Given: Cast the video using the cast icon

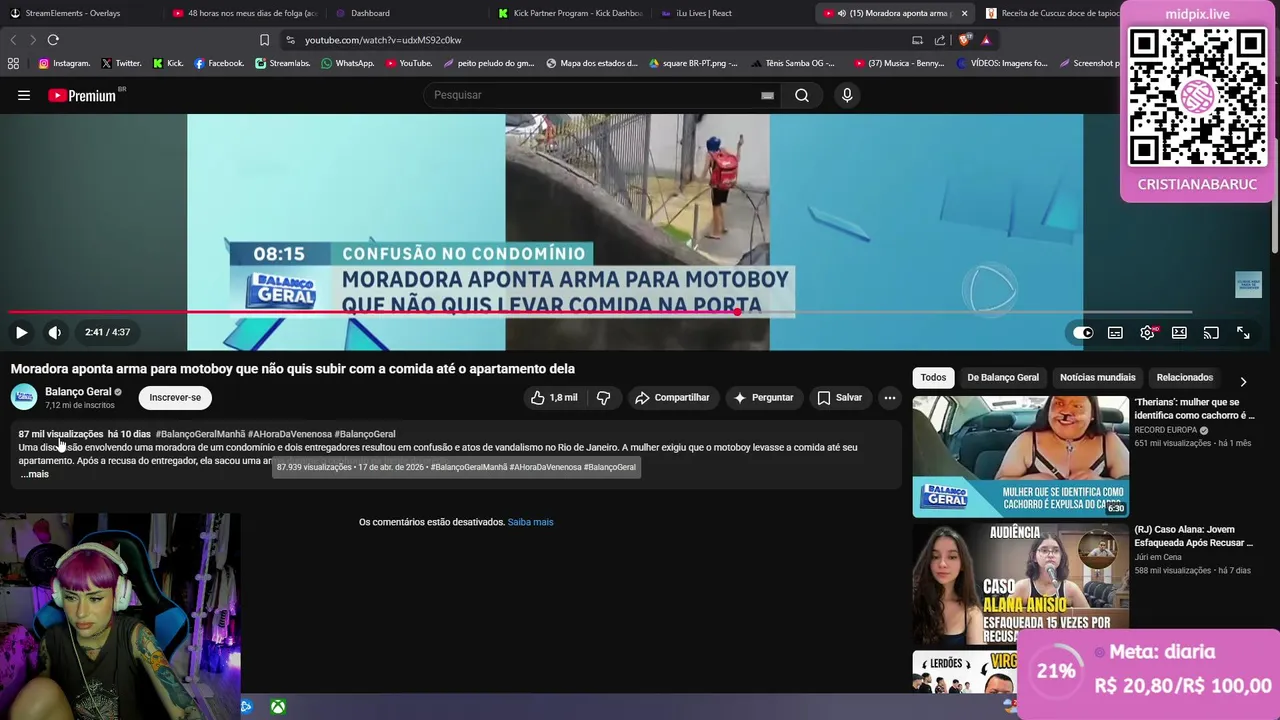Looking at the screenshot, I should [x=1211, y=333].
